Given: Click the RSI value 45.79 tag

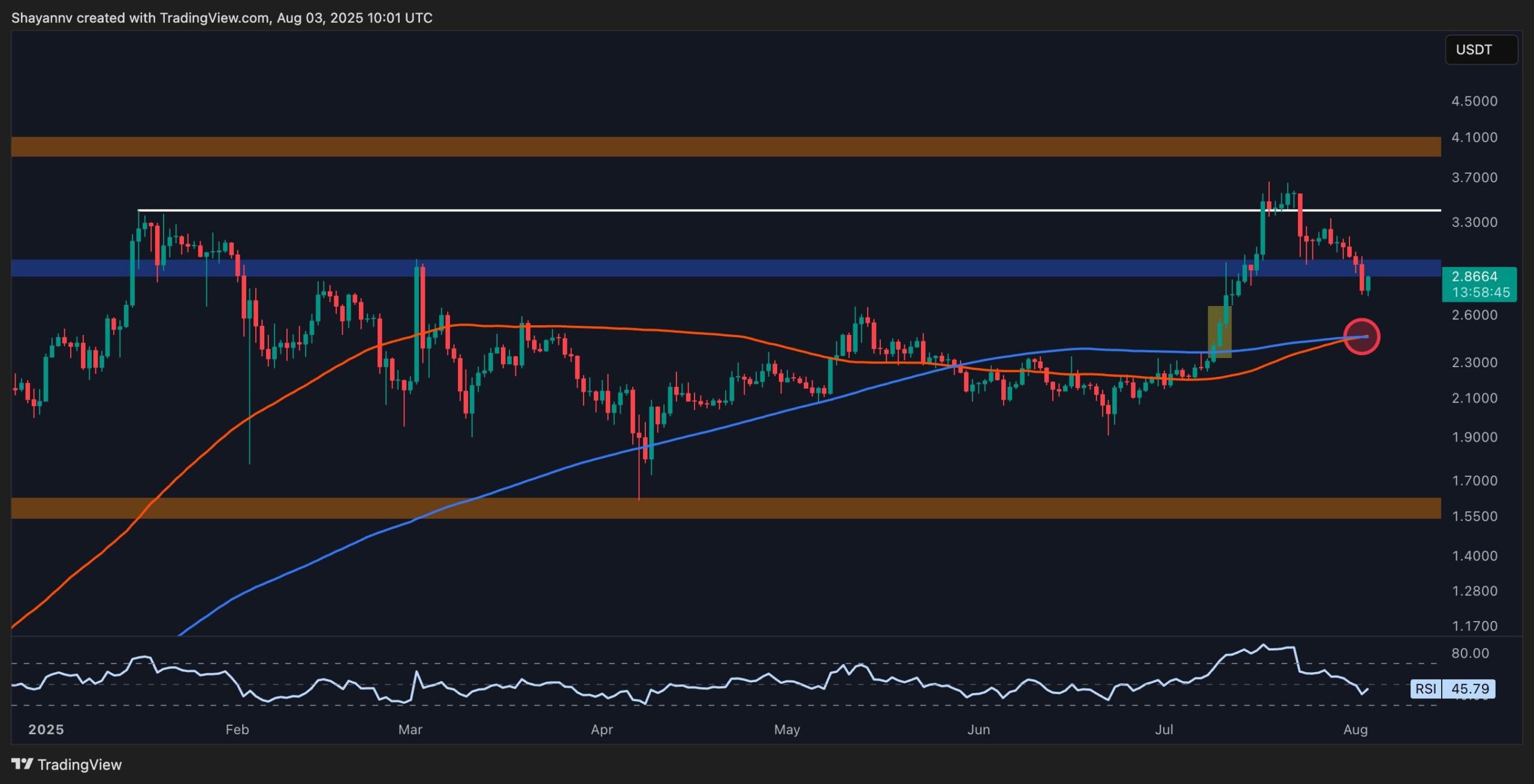Looking at the screenshot, I should 1469,689.
